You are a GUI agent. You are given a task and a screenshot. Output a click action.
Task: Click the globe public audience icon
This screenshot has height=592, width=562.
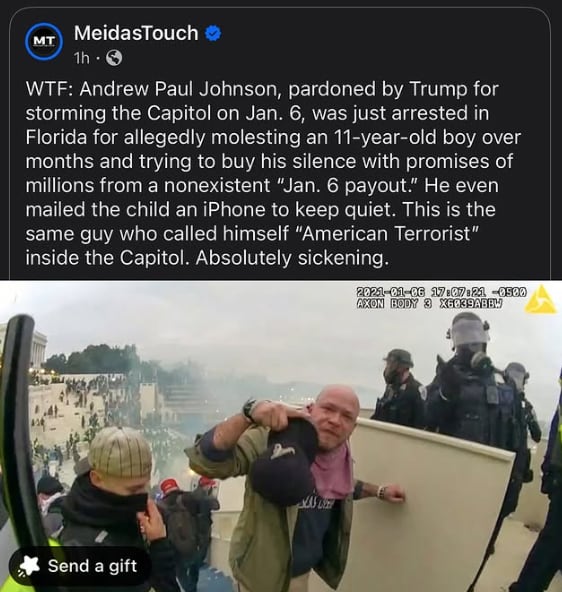point(114,58)
